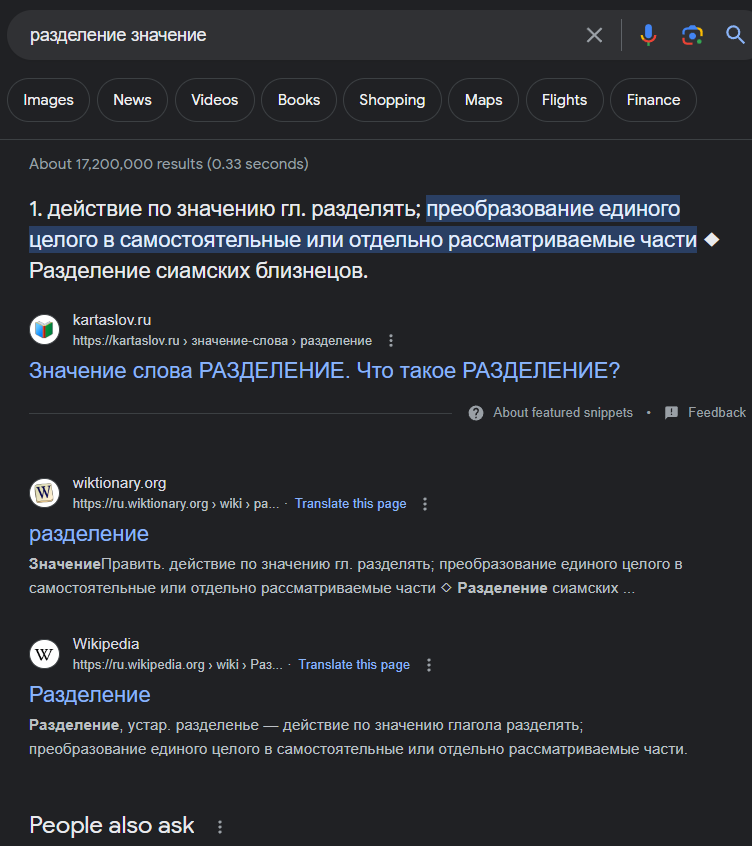Open the wiktionary разделение result title
Image resolution: width=752 pixels, height=846 pixels.
(x=89, y=534)
